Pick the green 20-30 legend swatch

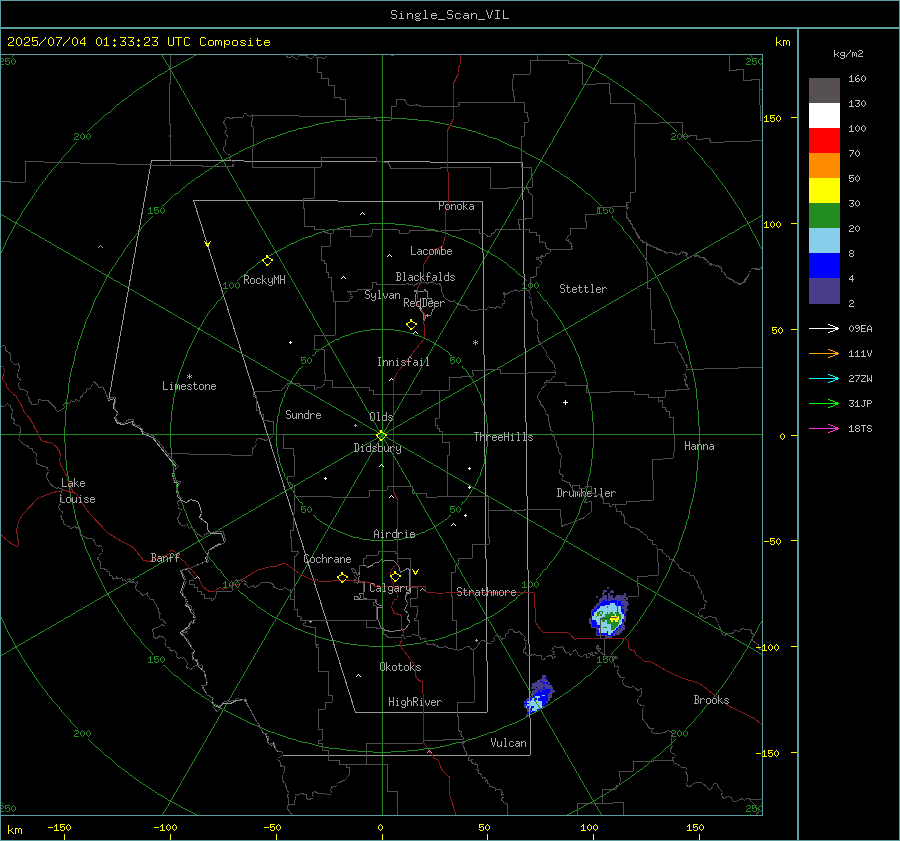824,216
